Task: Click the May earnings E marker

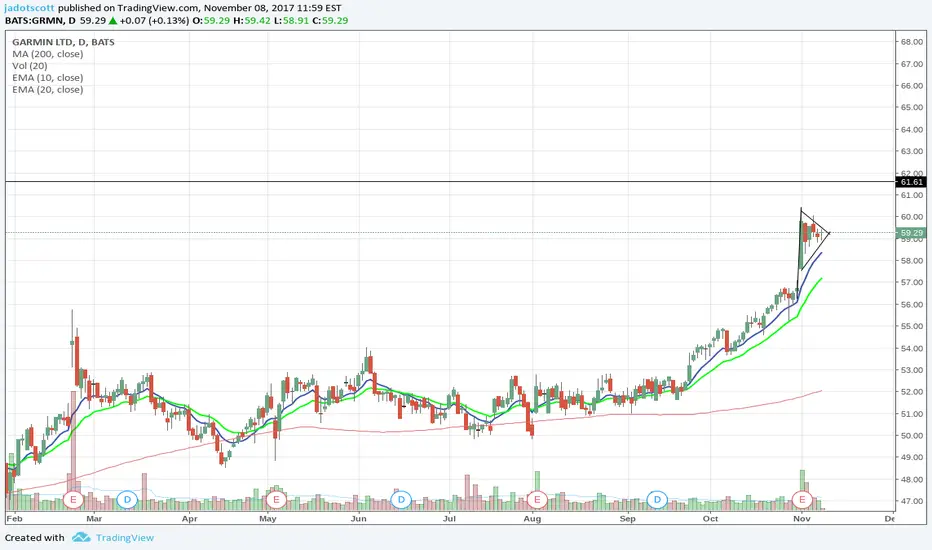Action: point(273,498)
